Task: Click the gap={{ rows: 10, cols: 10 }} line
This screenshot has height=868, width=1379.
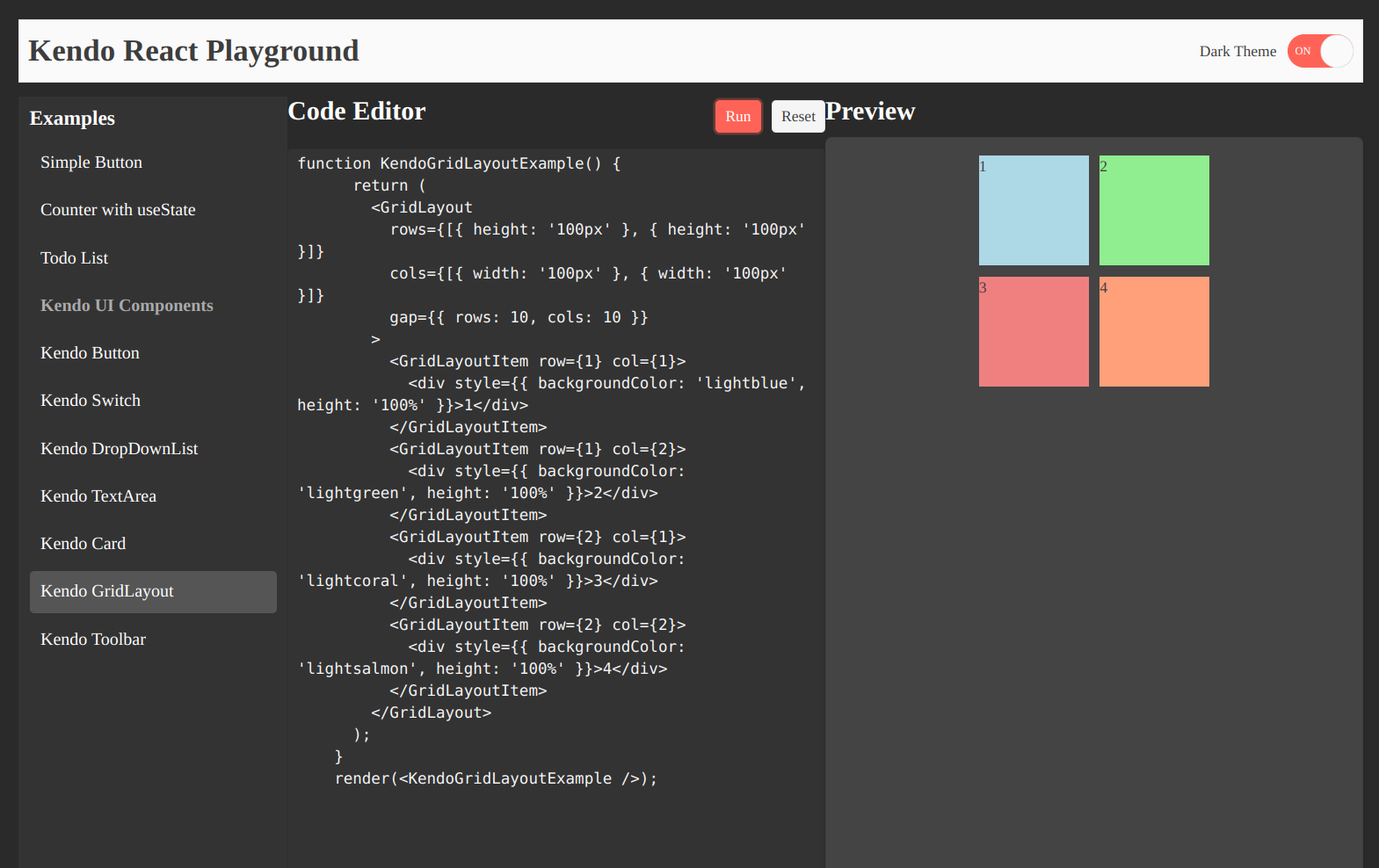Action: click(x=519, y=317)
